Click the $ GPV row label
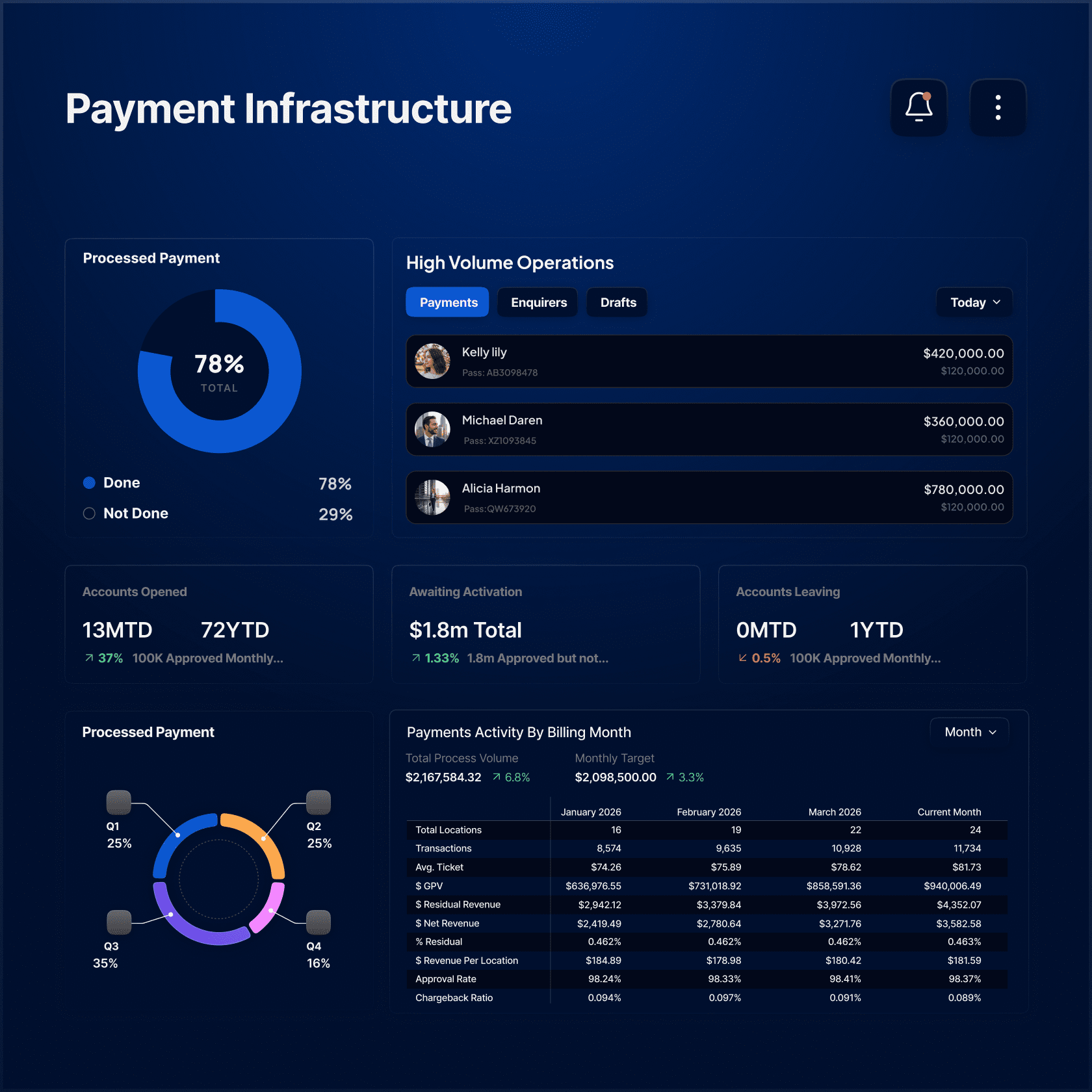1092x1092 pixels. click(x=429, y=886)
